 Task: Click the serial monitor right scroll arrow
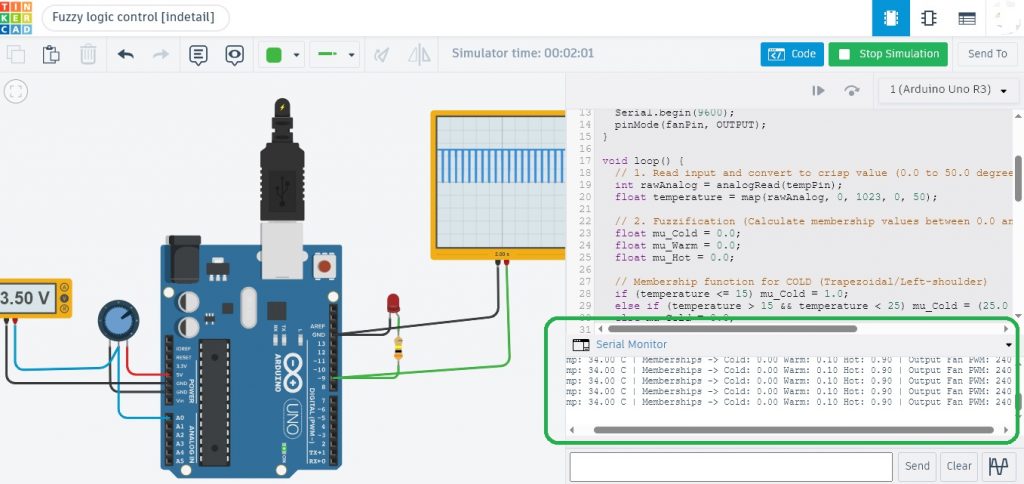[x=1006, y=430]
